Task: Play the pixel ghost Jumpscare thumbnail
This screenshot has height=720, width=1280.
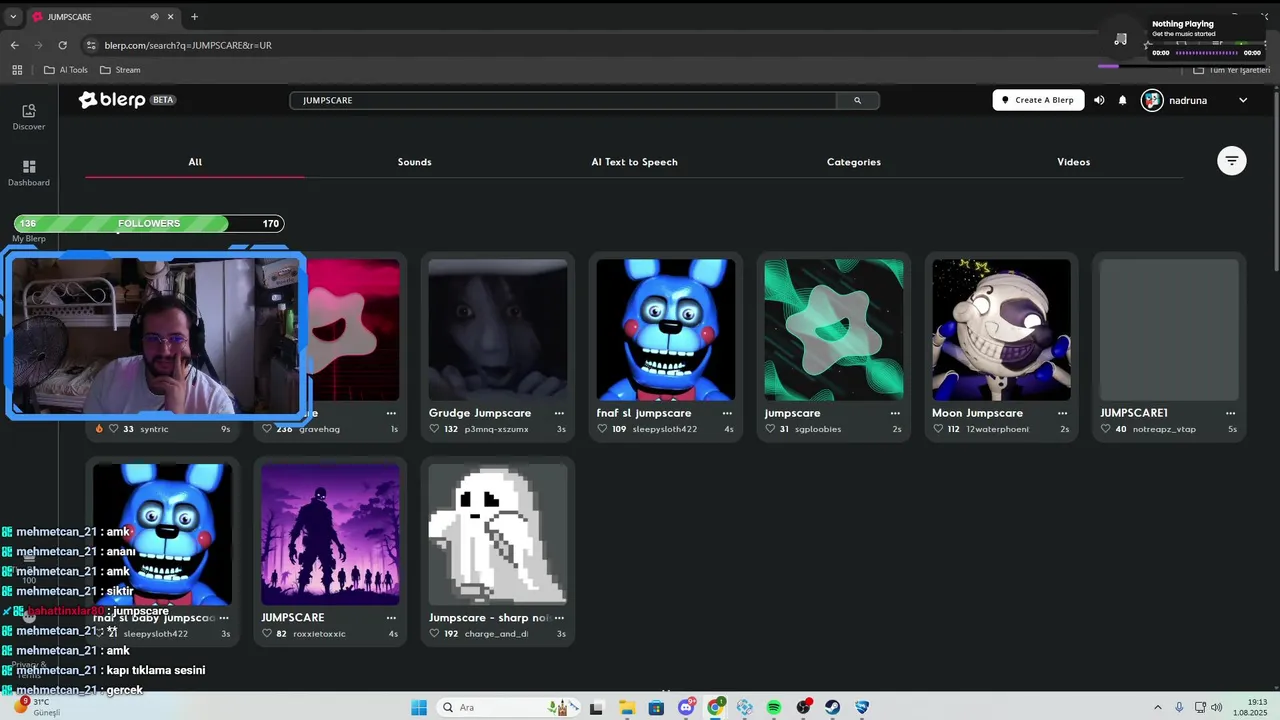Action: point(497,535)
